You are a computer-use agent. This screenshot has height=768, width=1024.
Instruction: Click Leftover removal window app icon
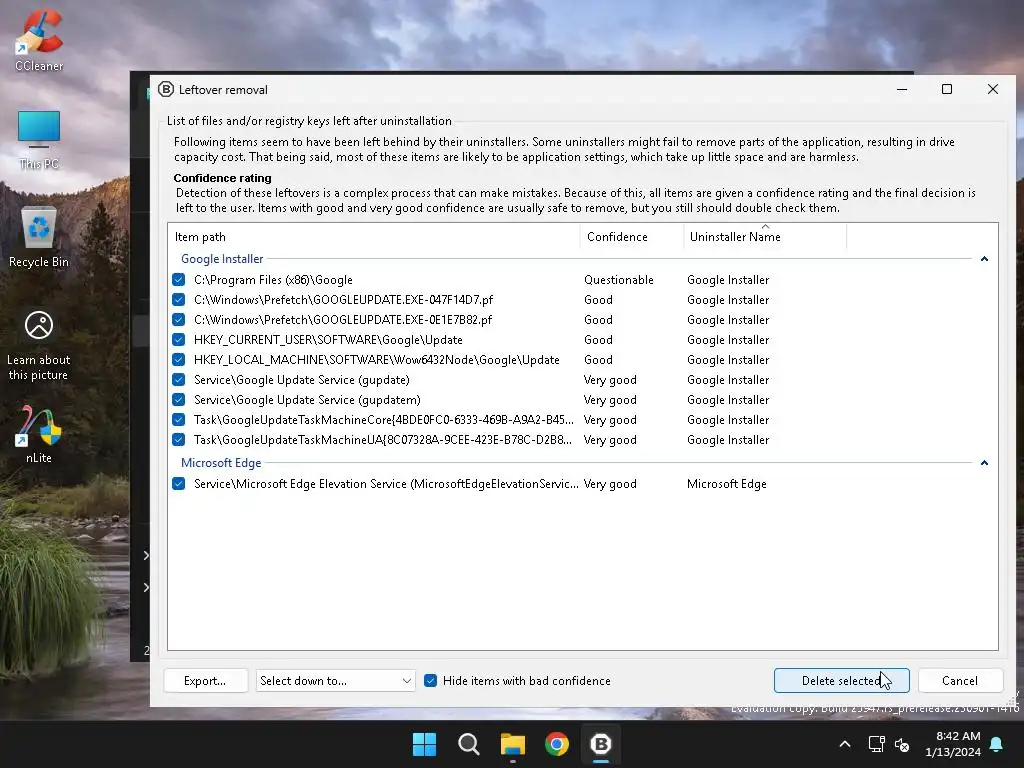tap(166, 89)
